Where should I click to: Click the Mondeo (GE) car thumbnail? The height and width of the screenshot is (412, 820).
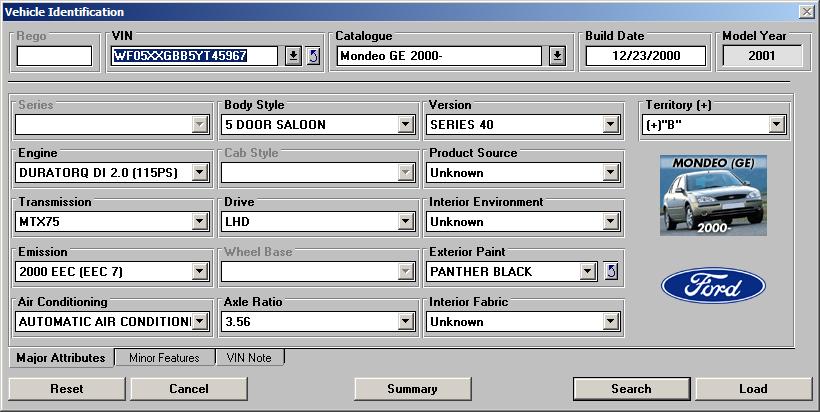[713, 195]
